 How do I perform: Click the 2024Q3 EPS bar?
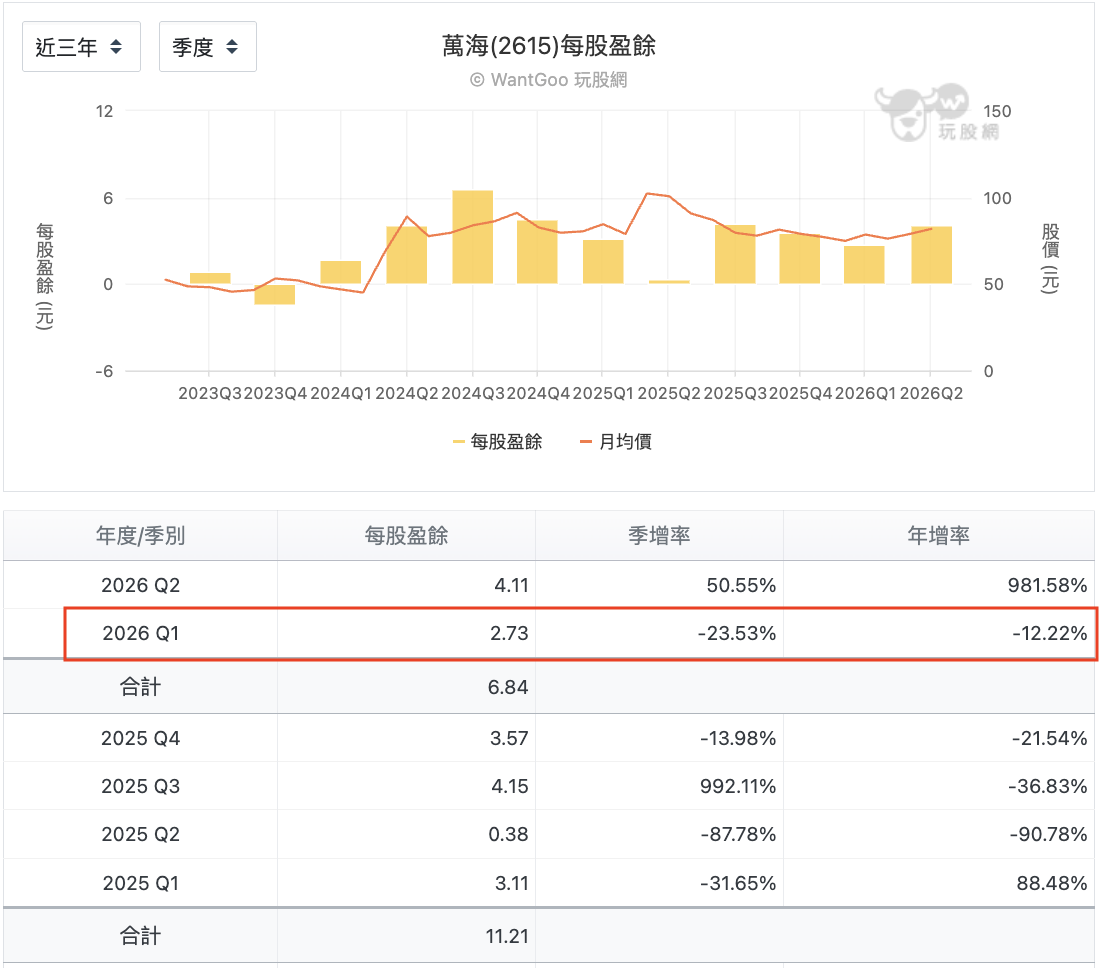(x=472, y=237)
